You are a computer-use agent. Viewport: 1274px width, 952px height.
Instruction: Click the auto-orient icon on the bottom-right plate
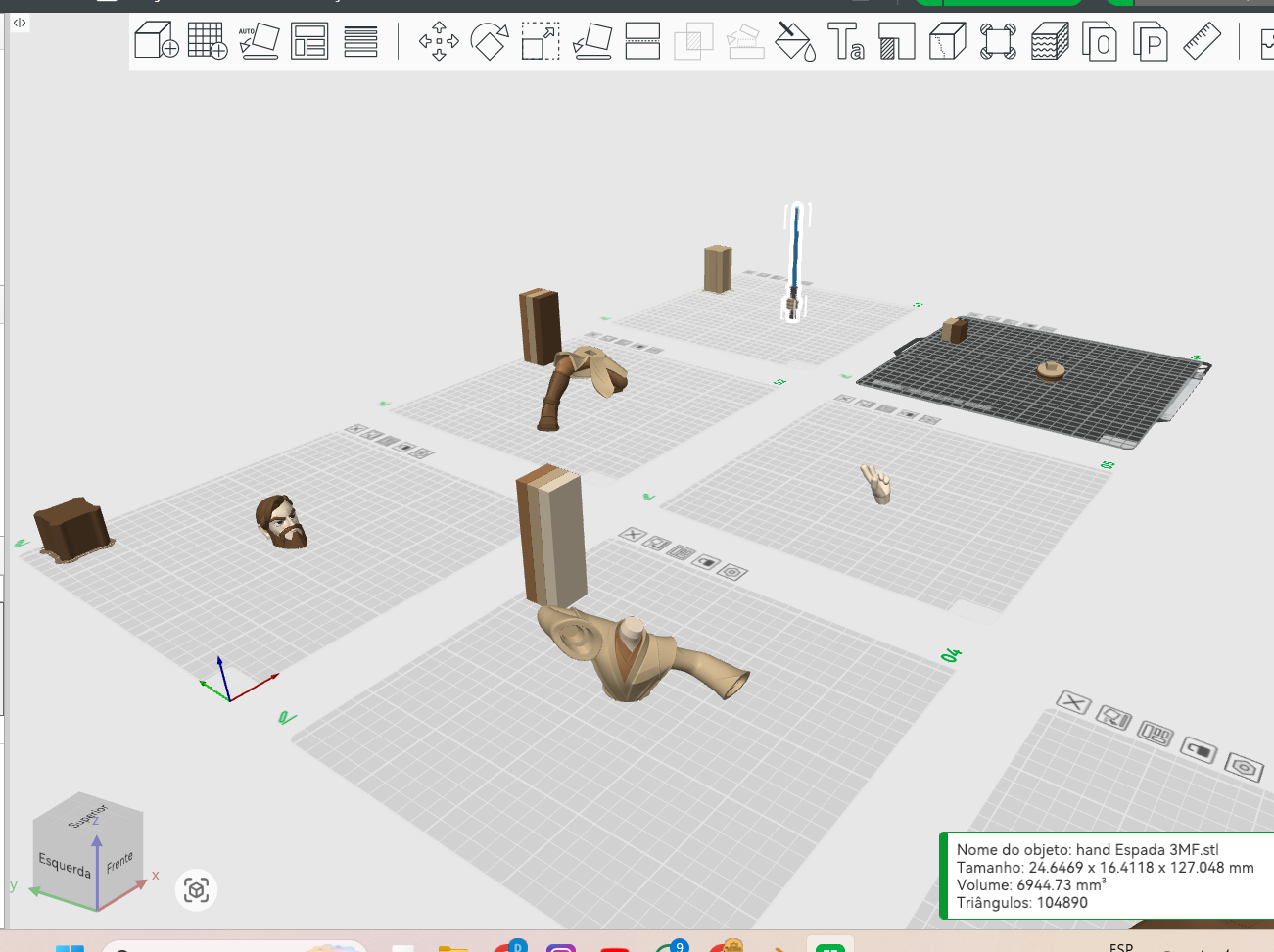(x=1113, y=717)
